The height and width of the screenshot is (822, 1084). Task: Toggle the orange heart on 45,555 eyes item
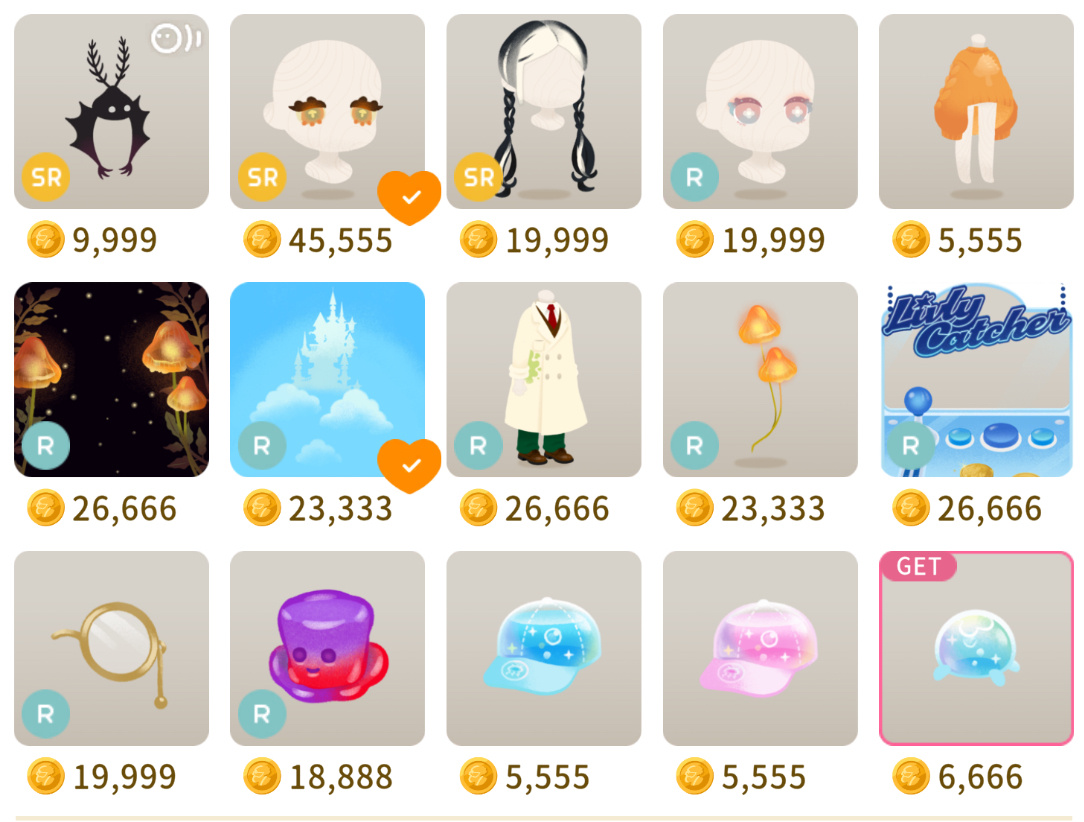pyautogui.click(x=409, y=198)
